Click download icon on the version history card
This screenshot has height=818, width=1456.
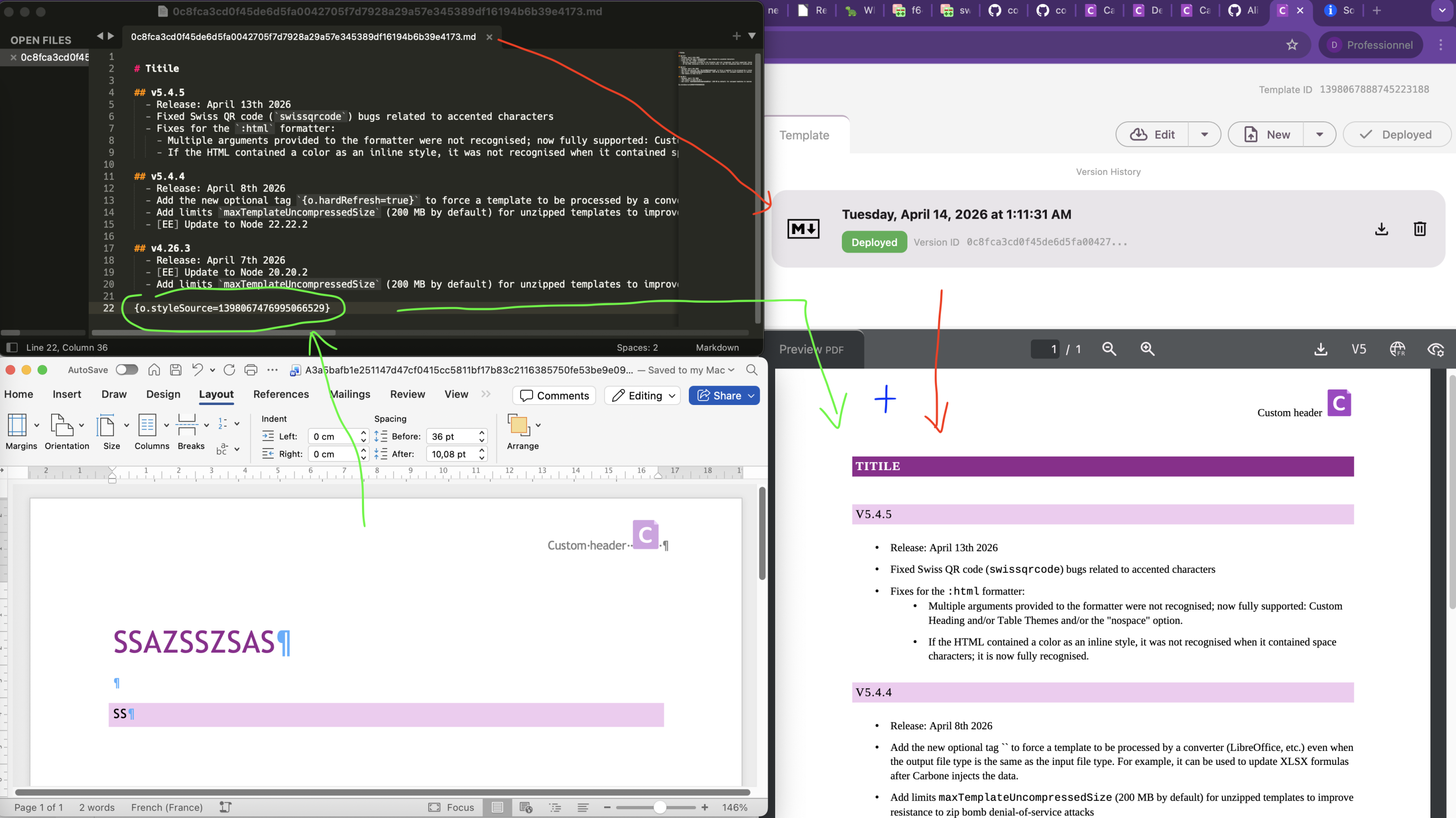[1381, 229]
